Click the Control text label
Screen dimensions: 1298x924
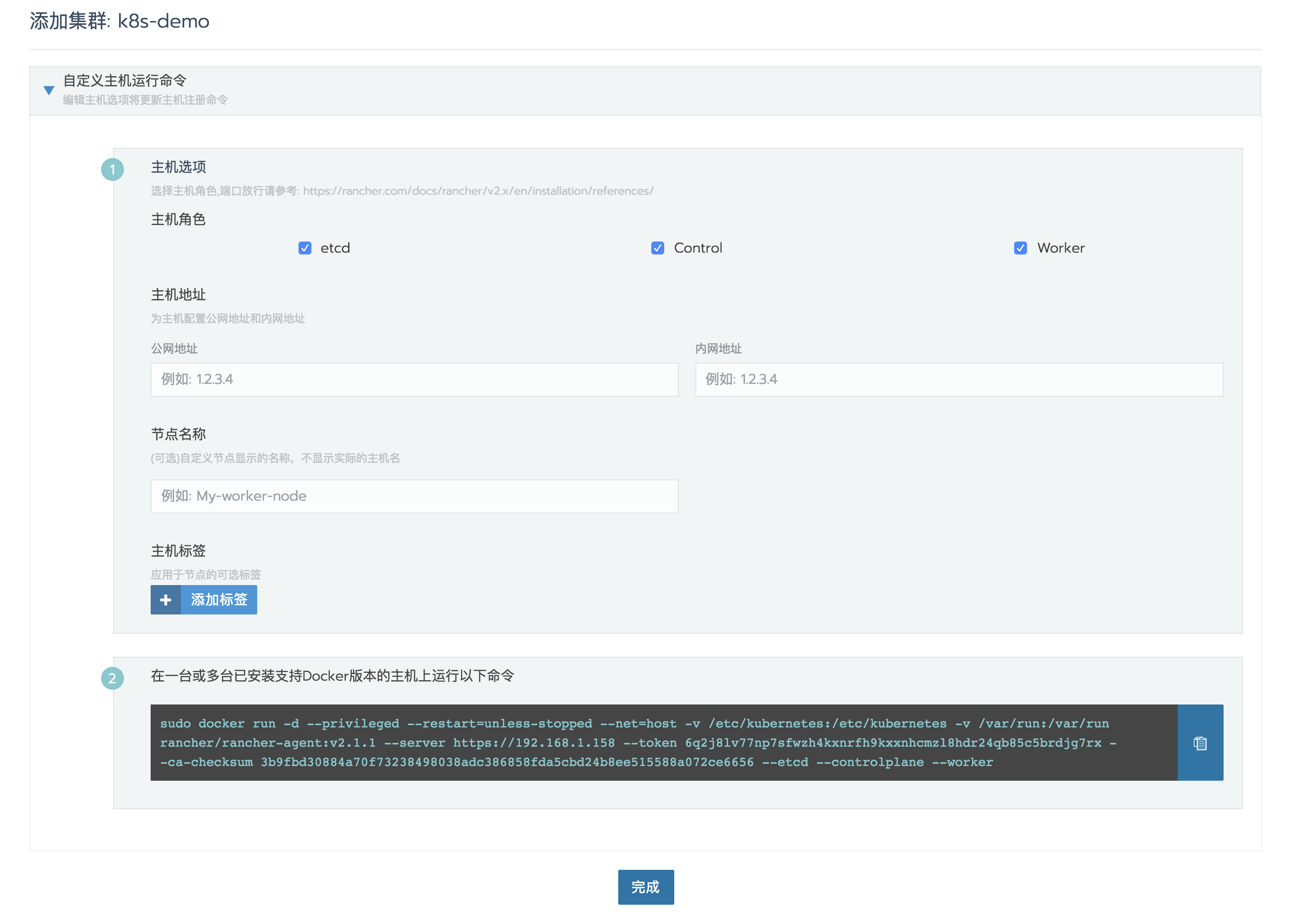tap(698, 248)
